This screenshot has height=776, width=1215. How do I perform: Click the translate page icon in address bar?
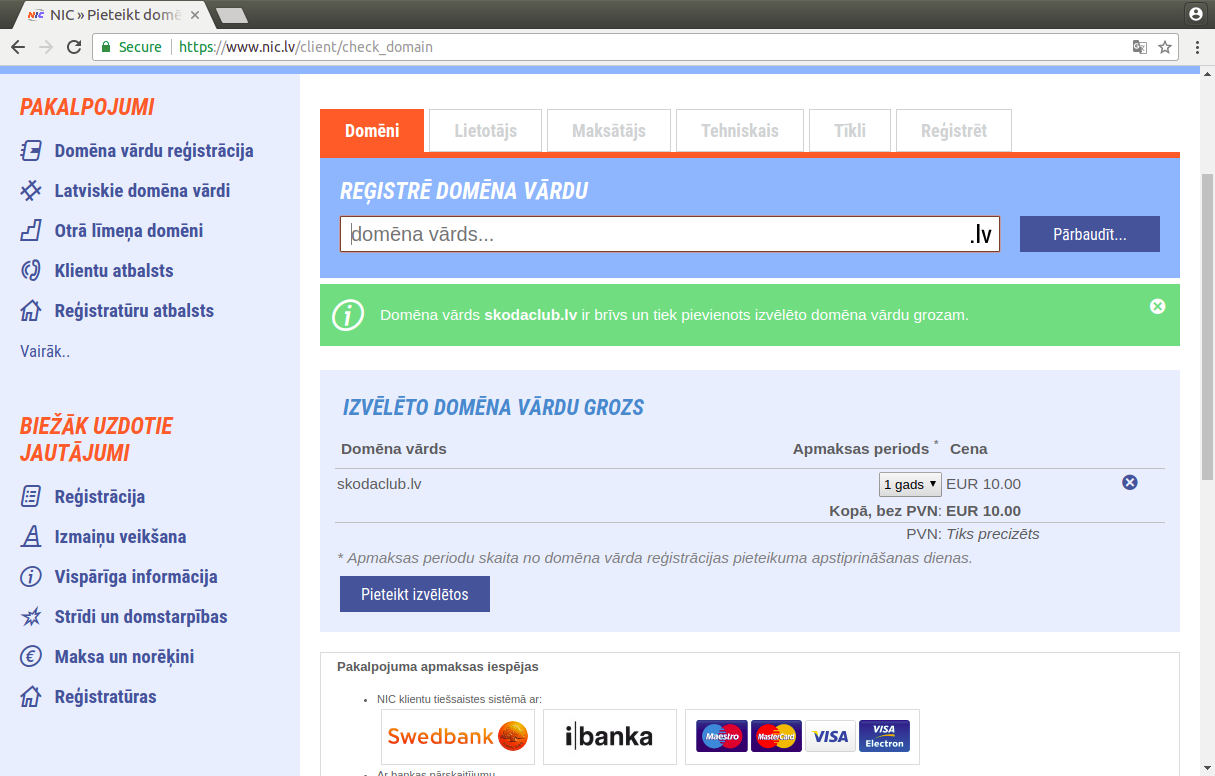[1139, 47]
